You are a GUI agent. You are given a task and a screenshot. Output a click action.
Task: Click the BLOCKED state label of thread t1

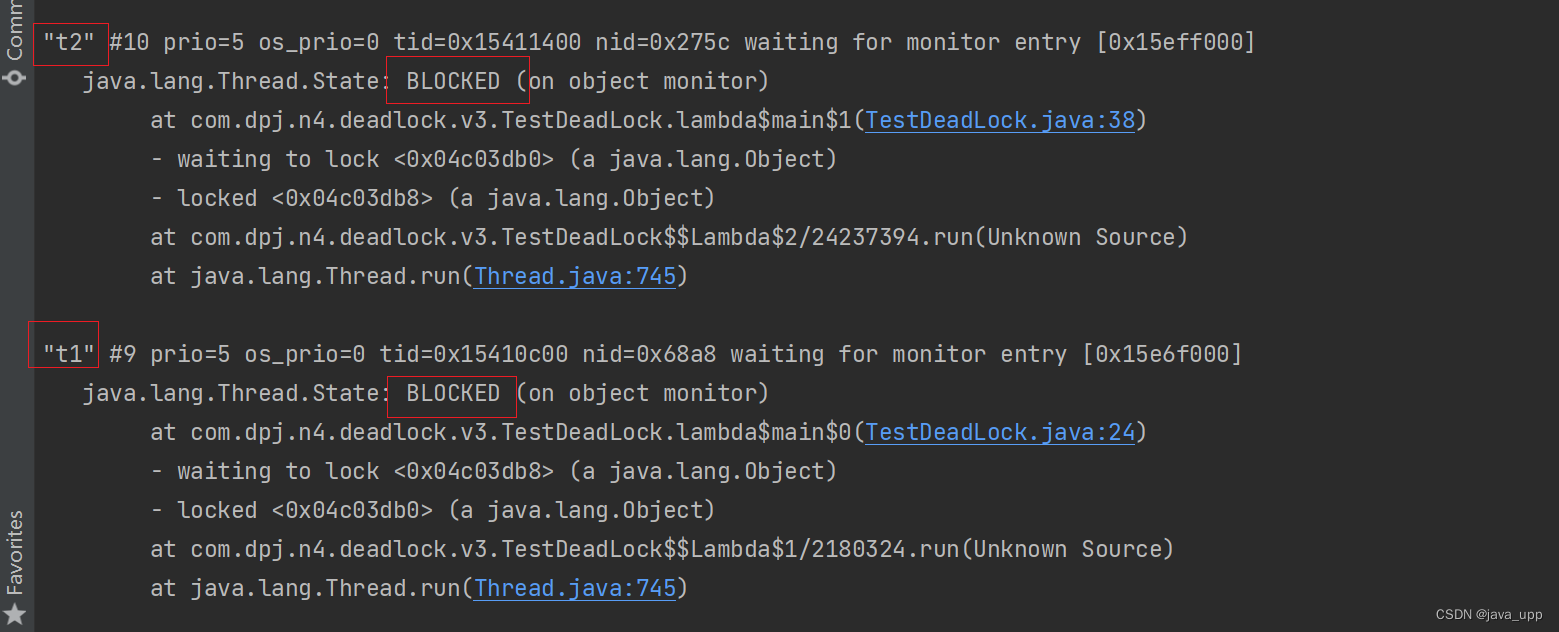[452, 393]
